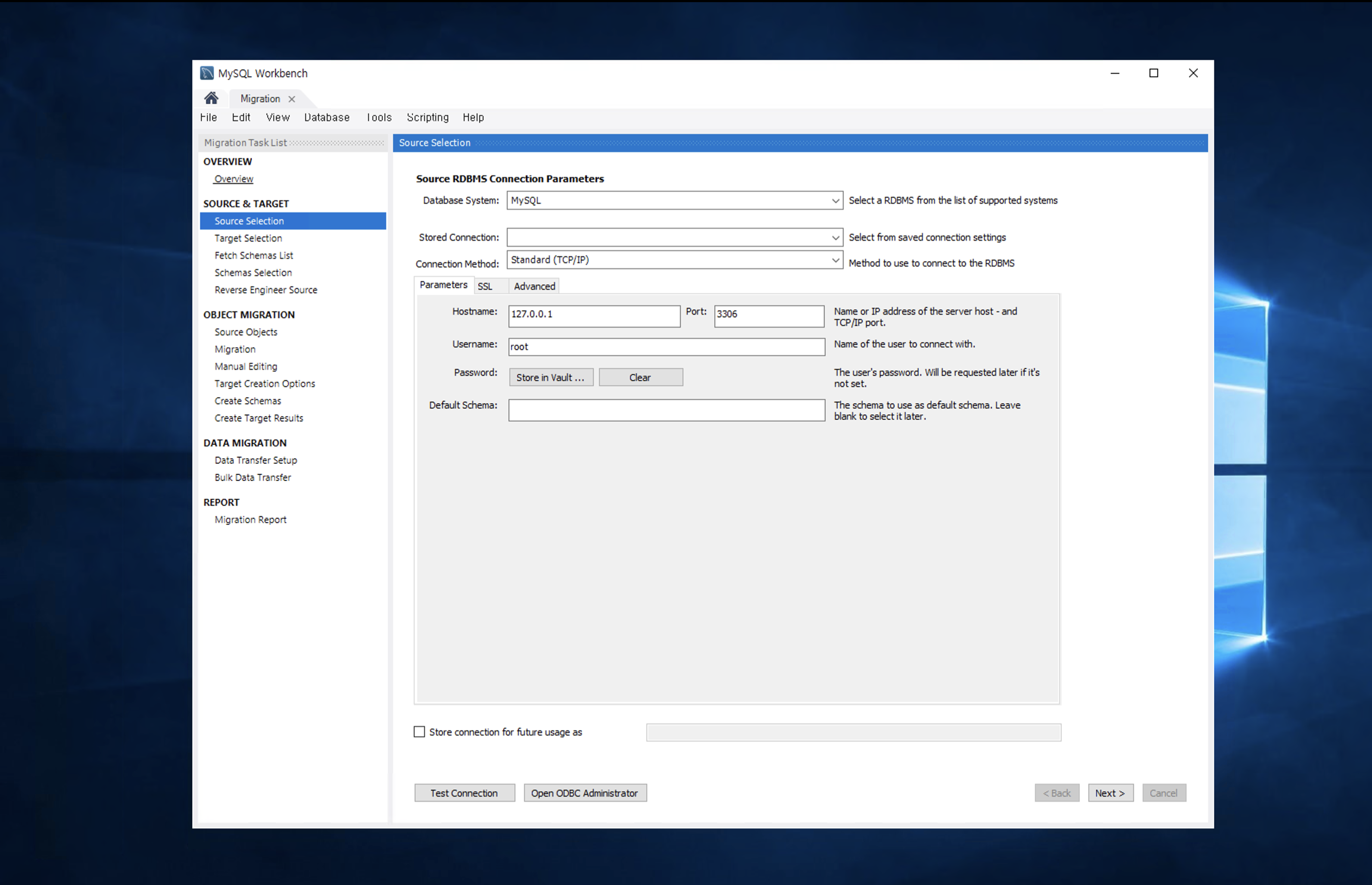Click the Overview link in task list
Viewport: 1372px width, 885px height.
234,179
